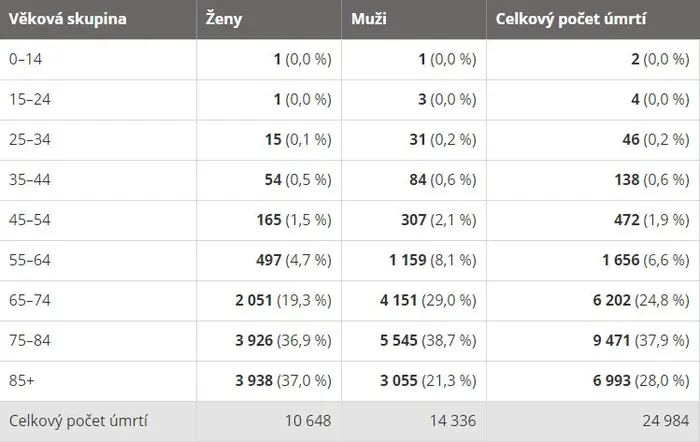The image size is (700, 442).
Task: Click the 35–44 age group label
Action: 29,179
